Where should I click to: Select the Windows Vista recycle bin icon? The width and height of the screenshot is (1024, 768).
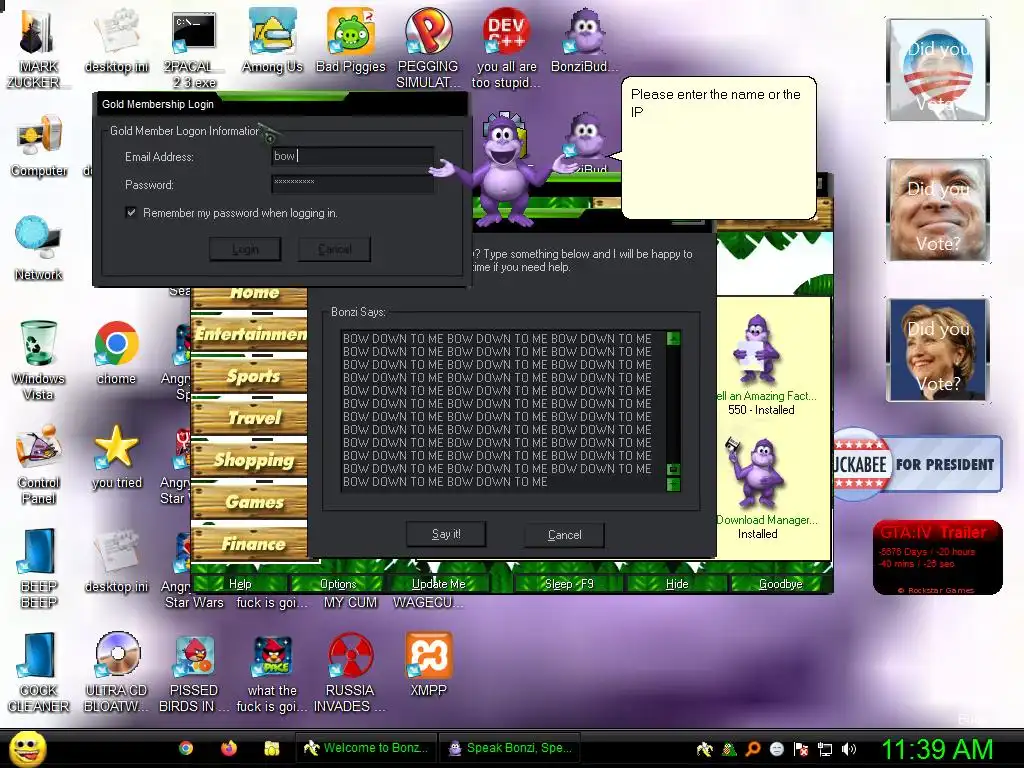[38, 359]
